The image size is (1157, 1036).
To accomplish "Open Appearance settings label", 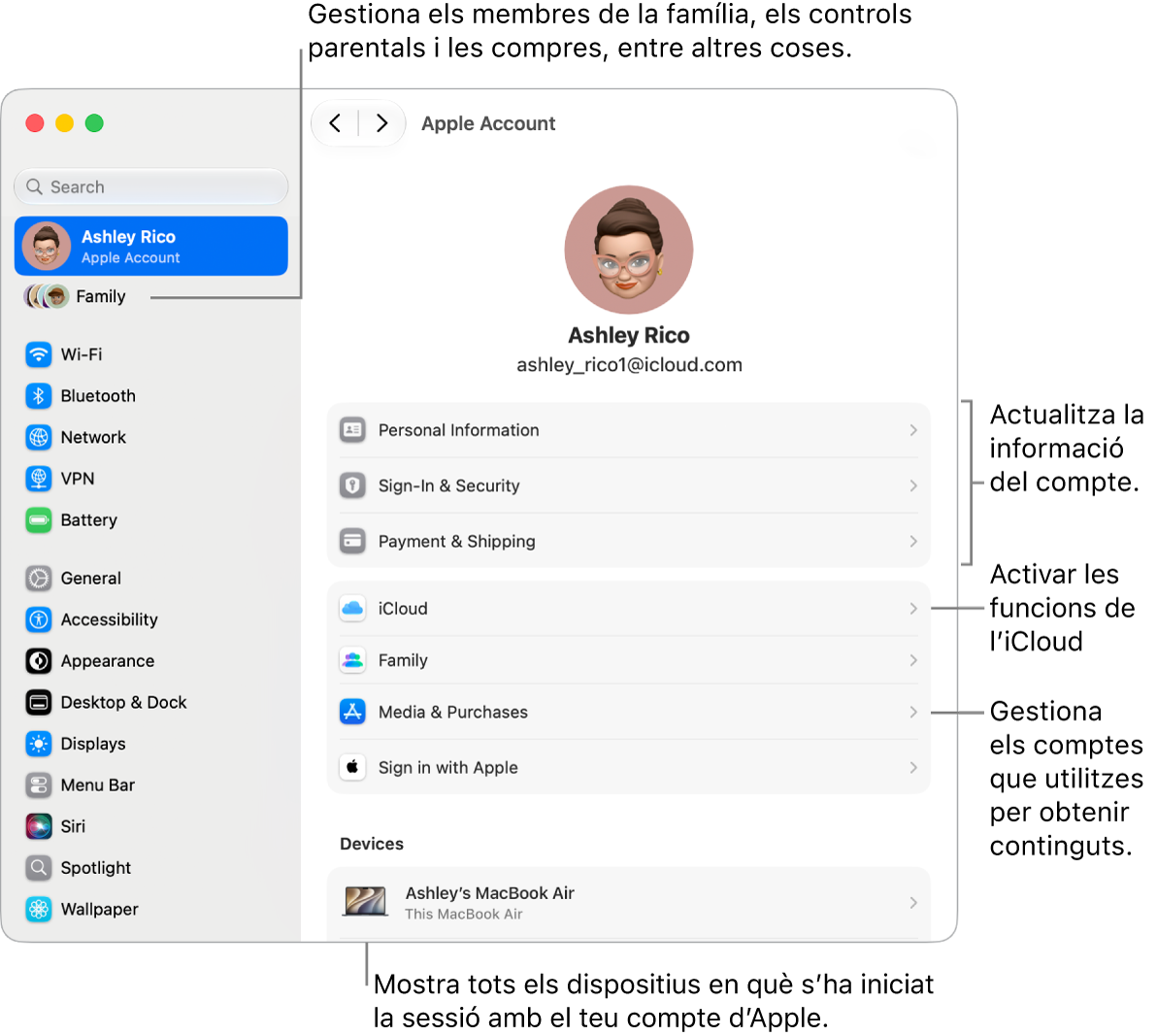I will [108, 661].
